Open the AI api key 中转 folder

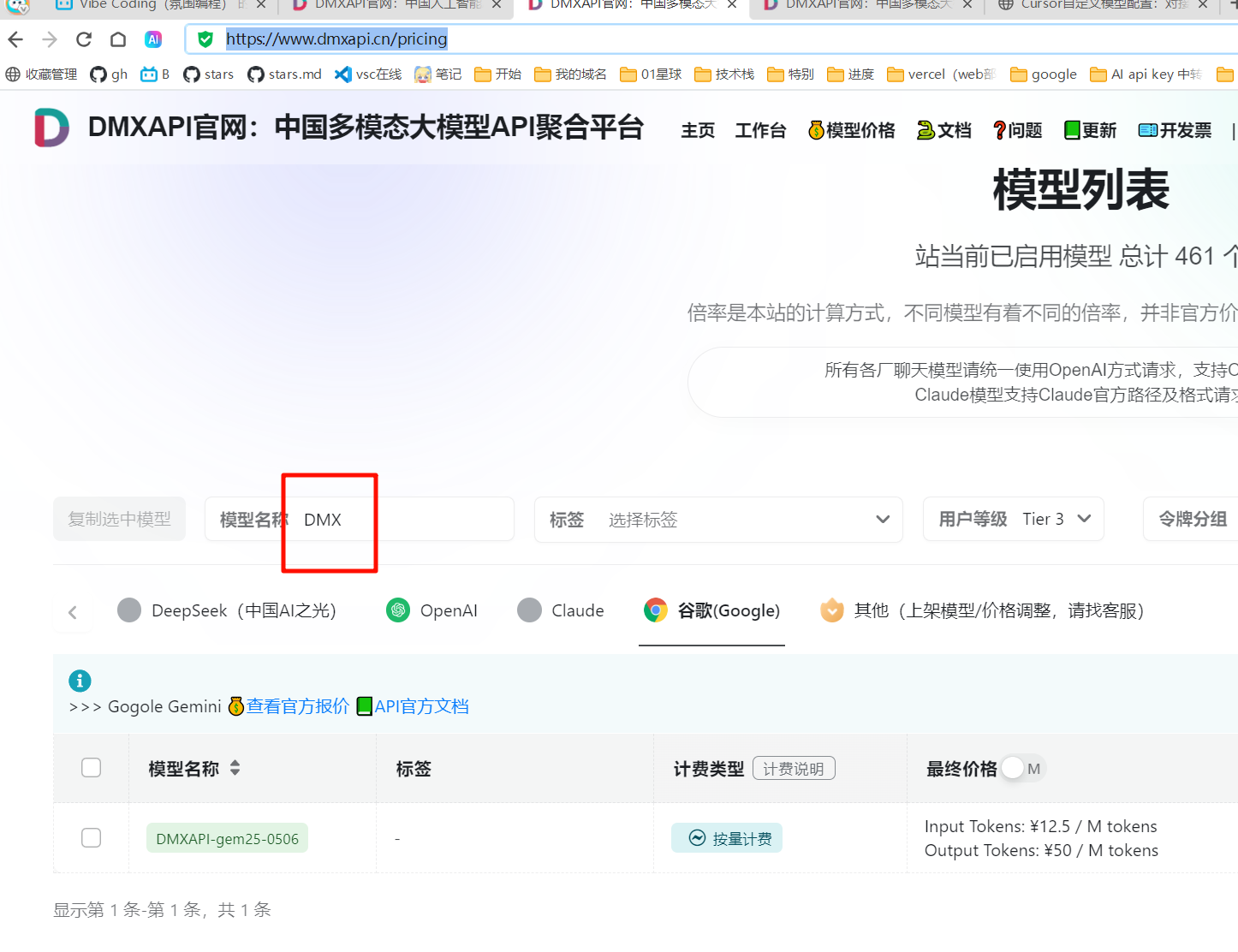click(x=1146, y=74)
